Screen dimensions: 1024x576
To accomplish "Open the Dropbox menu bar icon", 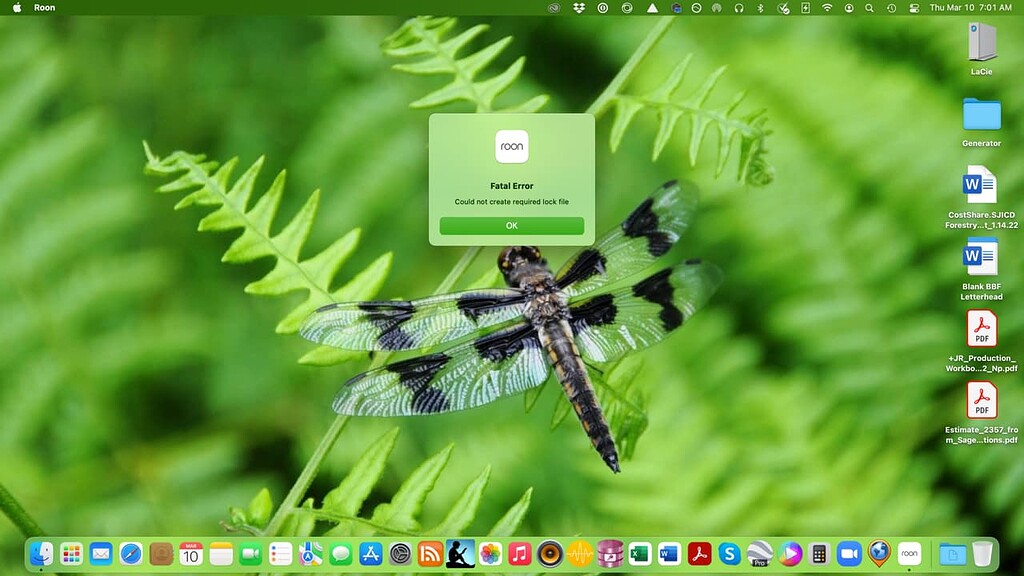I will (x=579, y=7).
